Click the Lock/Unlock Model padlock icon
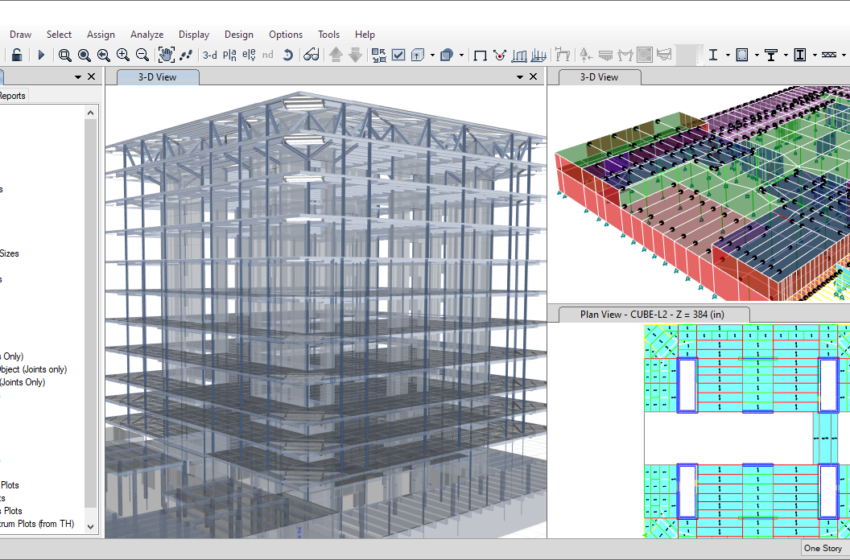Screen dimensions: 850x560 (18, 55)
